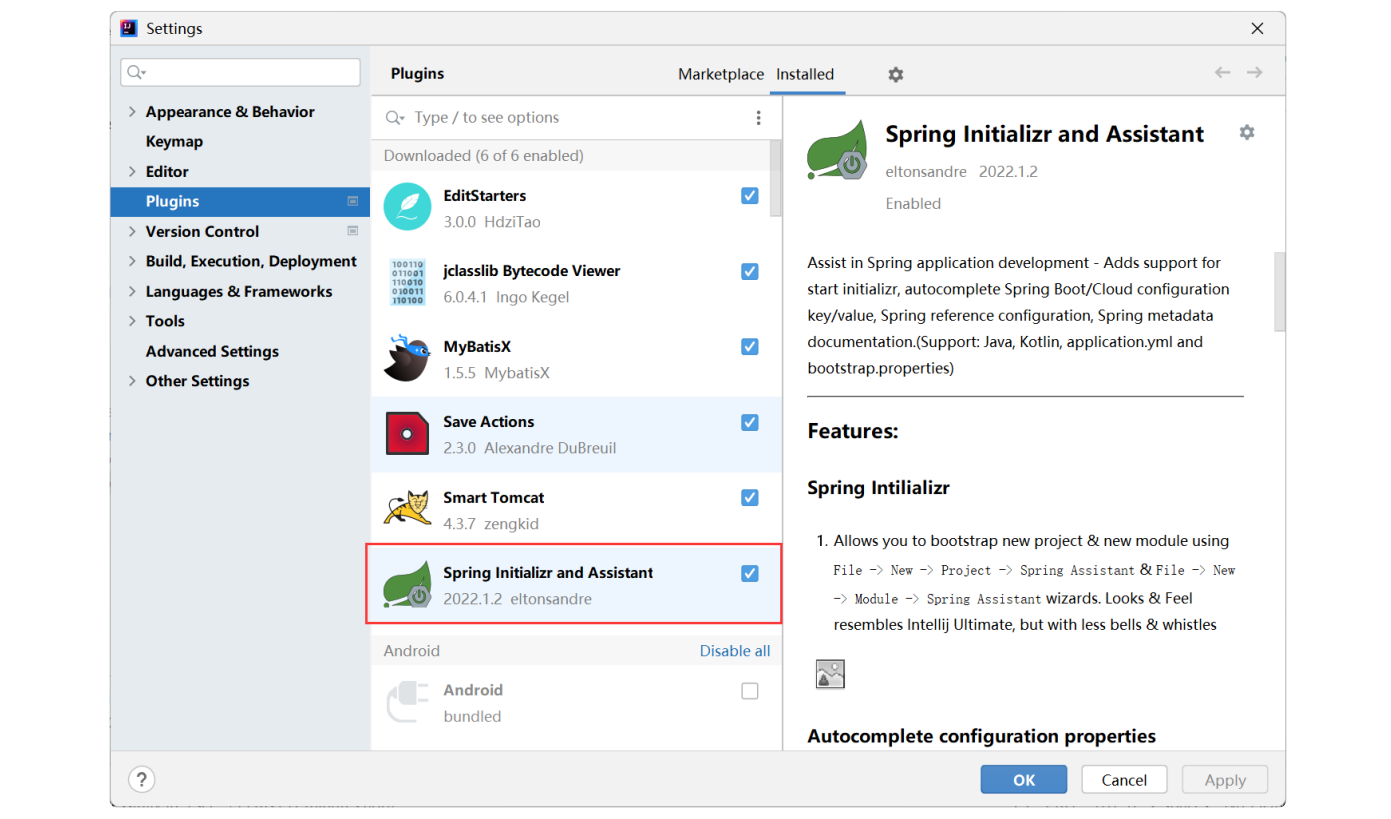The width and height of the screenshot is (1391, 819).
Task: Open the Keymap settings page
Action: [x=174, y=142]
